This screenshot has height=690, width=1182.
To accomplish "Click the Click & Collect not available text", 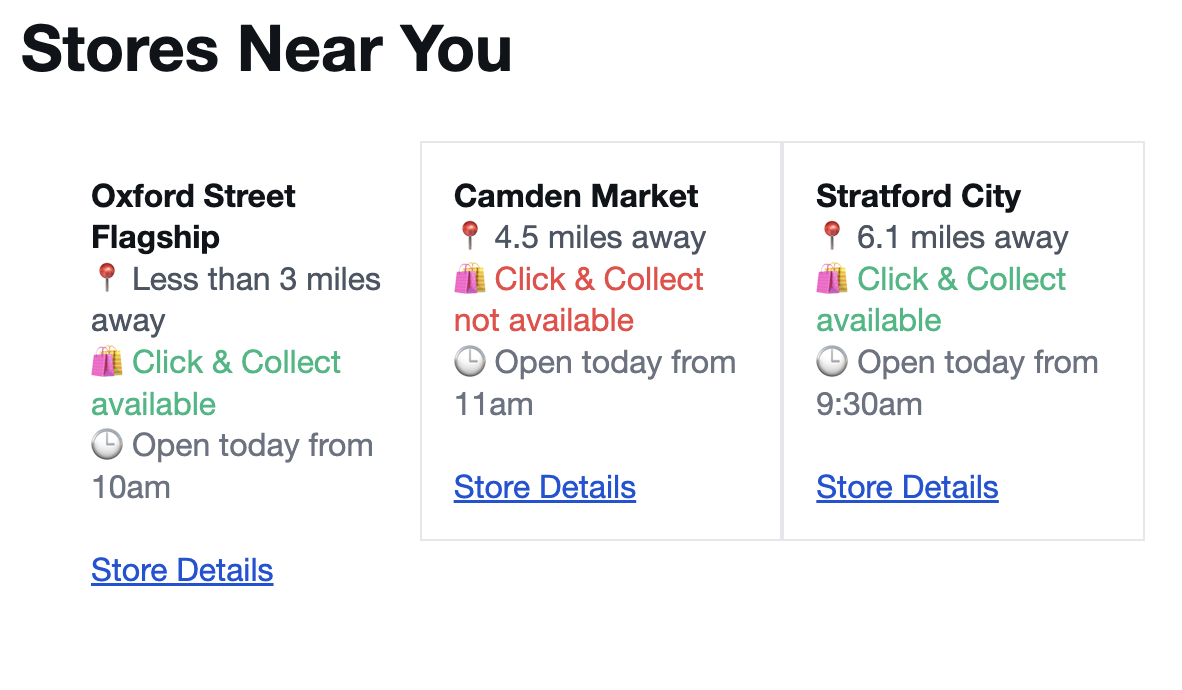I will click(x=578, y=299).
